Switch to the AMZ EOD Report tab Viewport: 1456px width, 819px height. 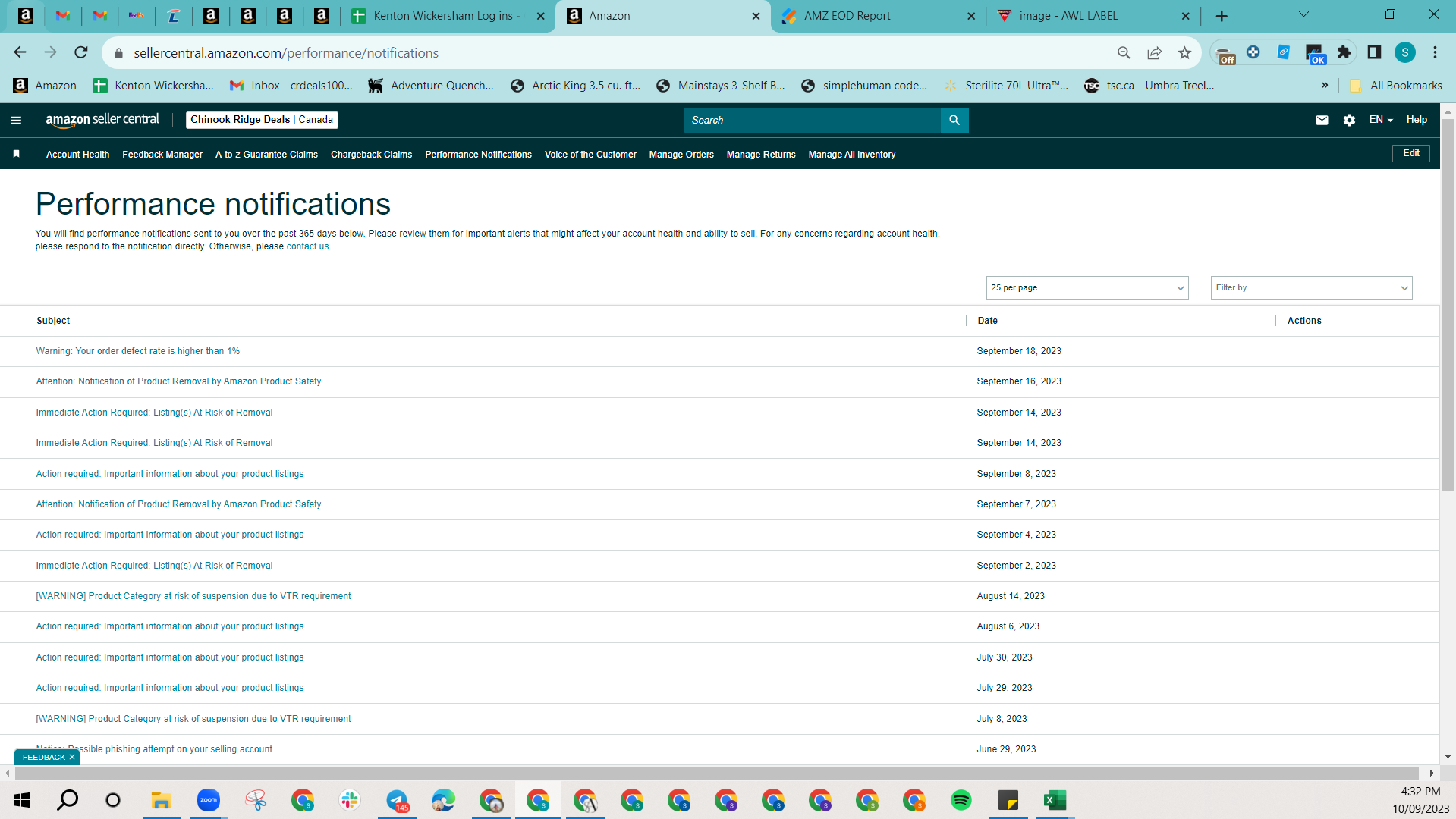pos(878,16)
